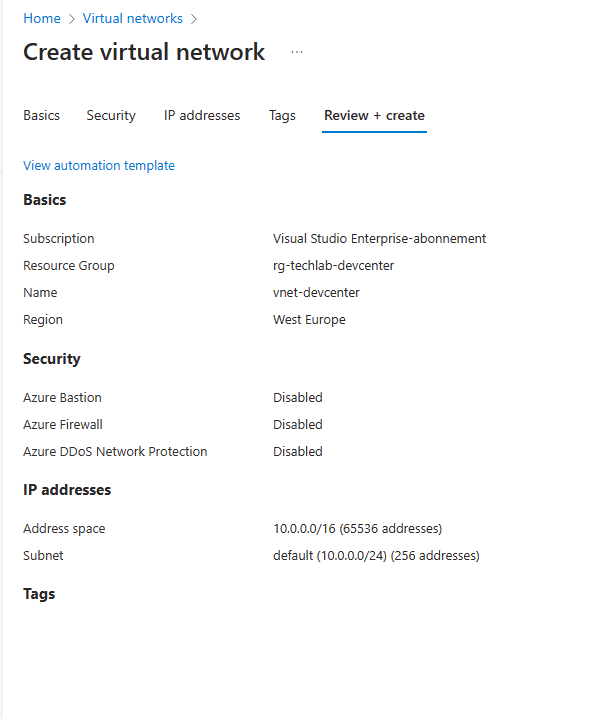Click the IP addresses section heading in the summary
The height and width of the screenshot is (719, 616).
67,490
